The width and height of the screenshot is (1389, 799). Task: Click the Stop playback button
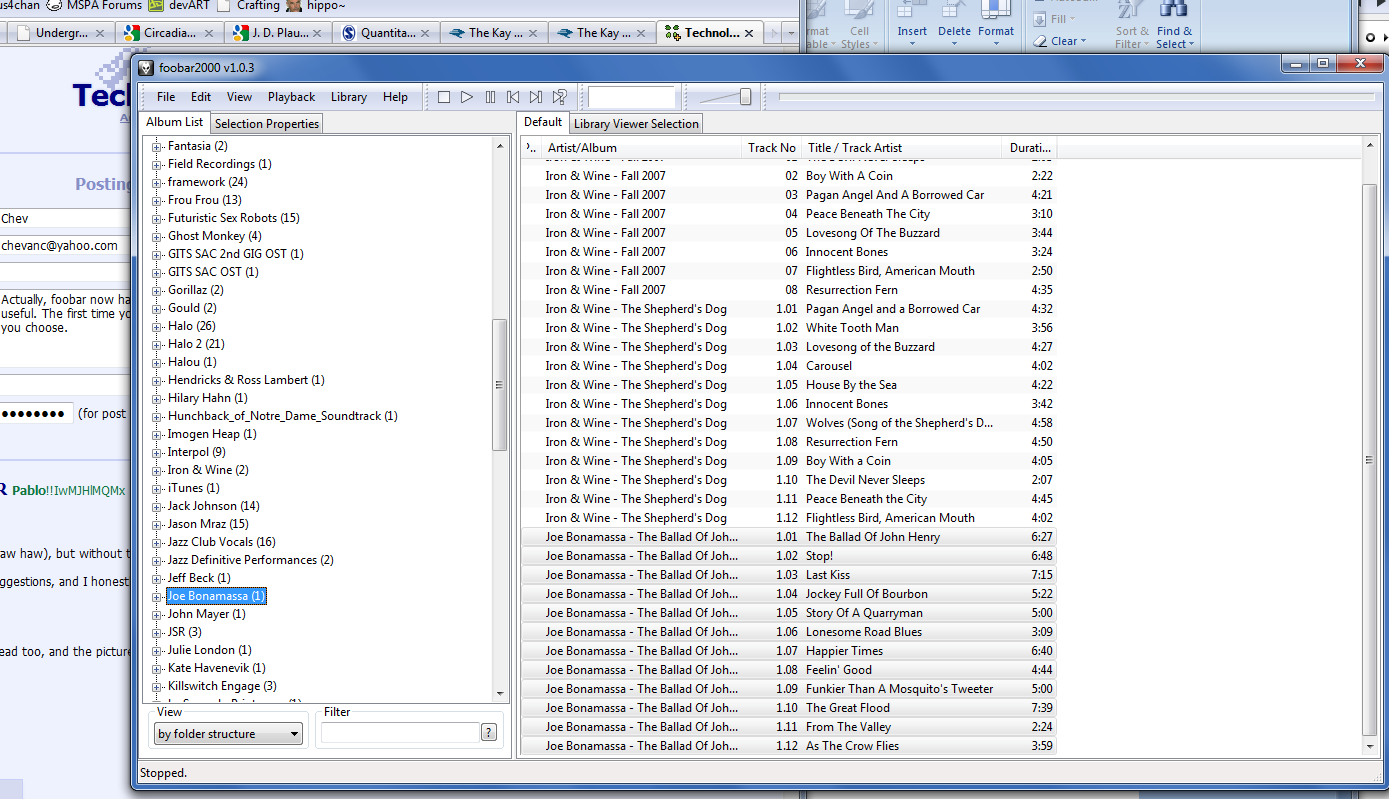coord(444,97)
